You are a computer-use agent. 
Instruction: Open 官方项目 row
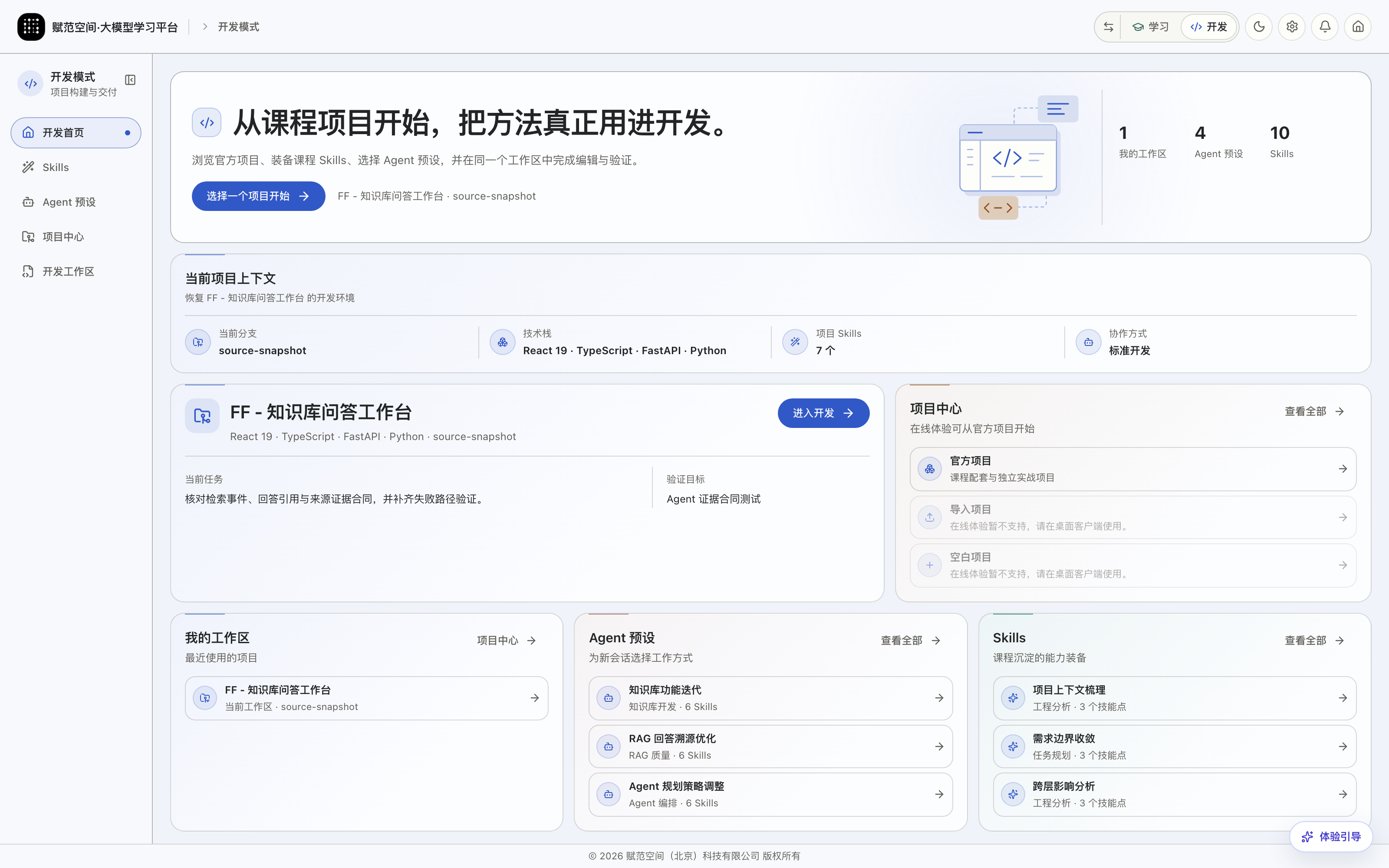[1133, 469]
